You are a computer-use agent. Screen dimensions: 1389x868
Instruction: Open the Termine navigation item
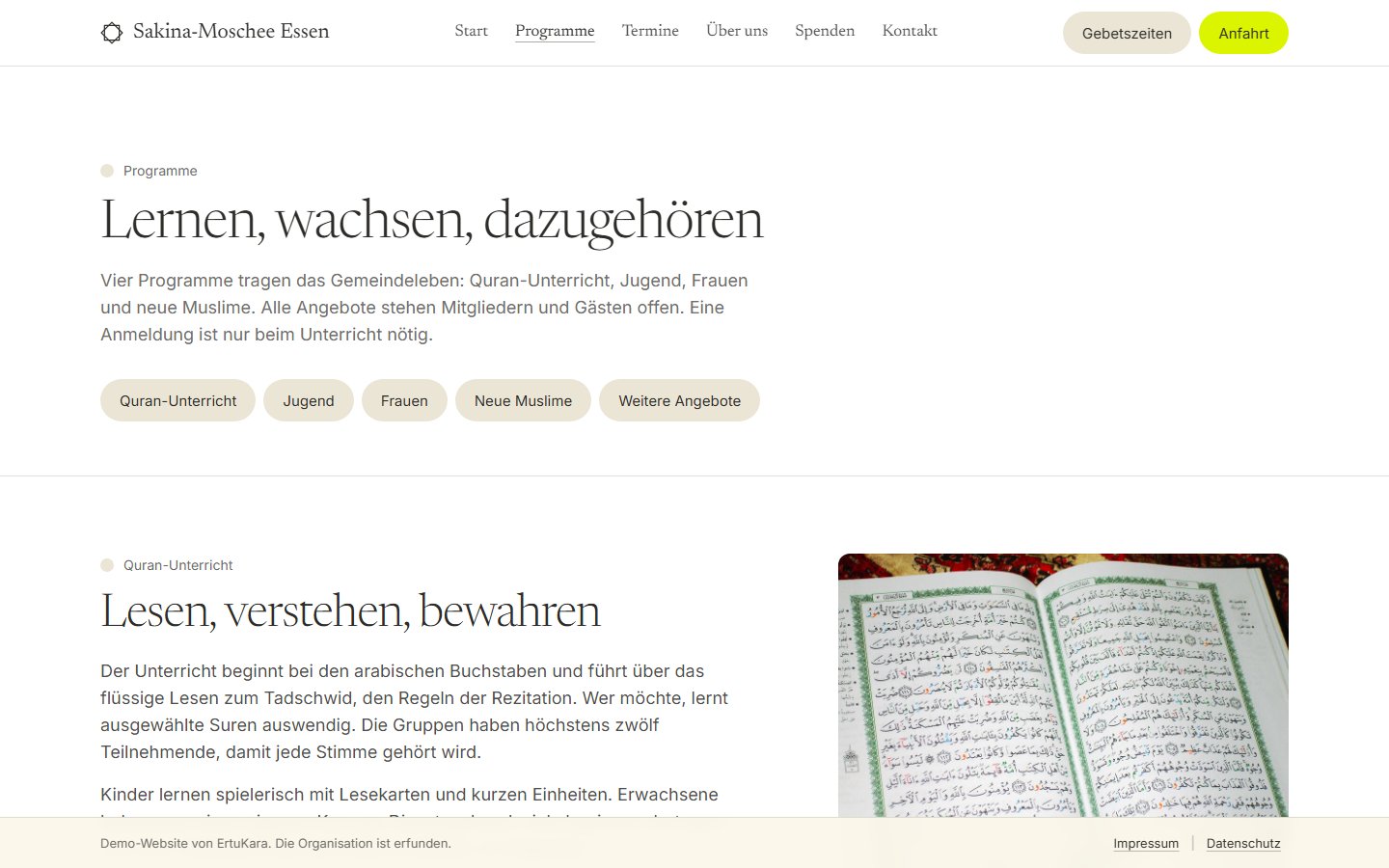650,31
